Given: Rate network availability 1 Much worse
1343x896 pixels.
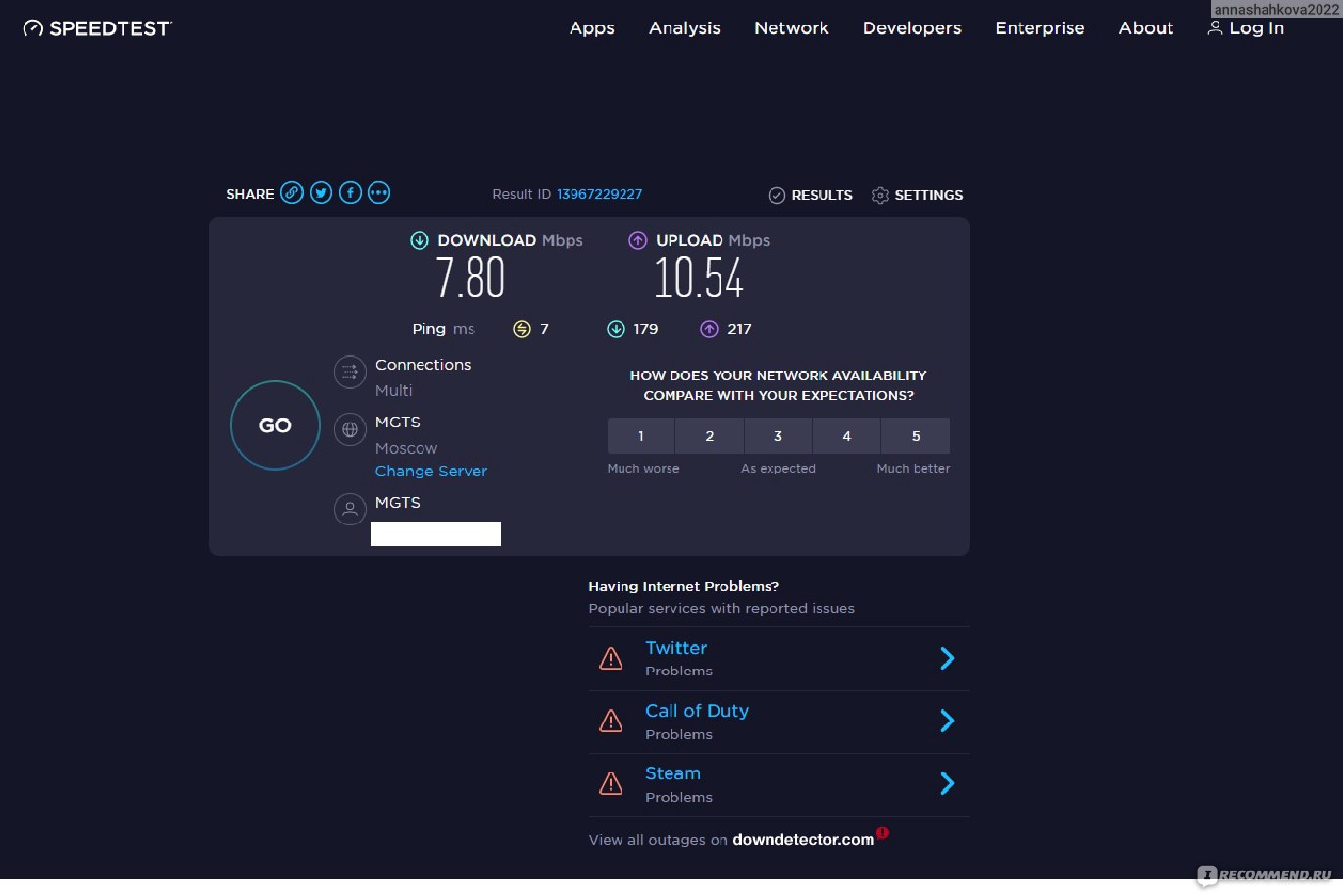Looking at the screenshot, I should [641, 436].
